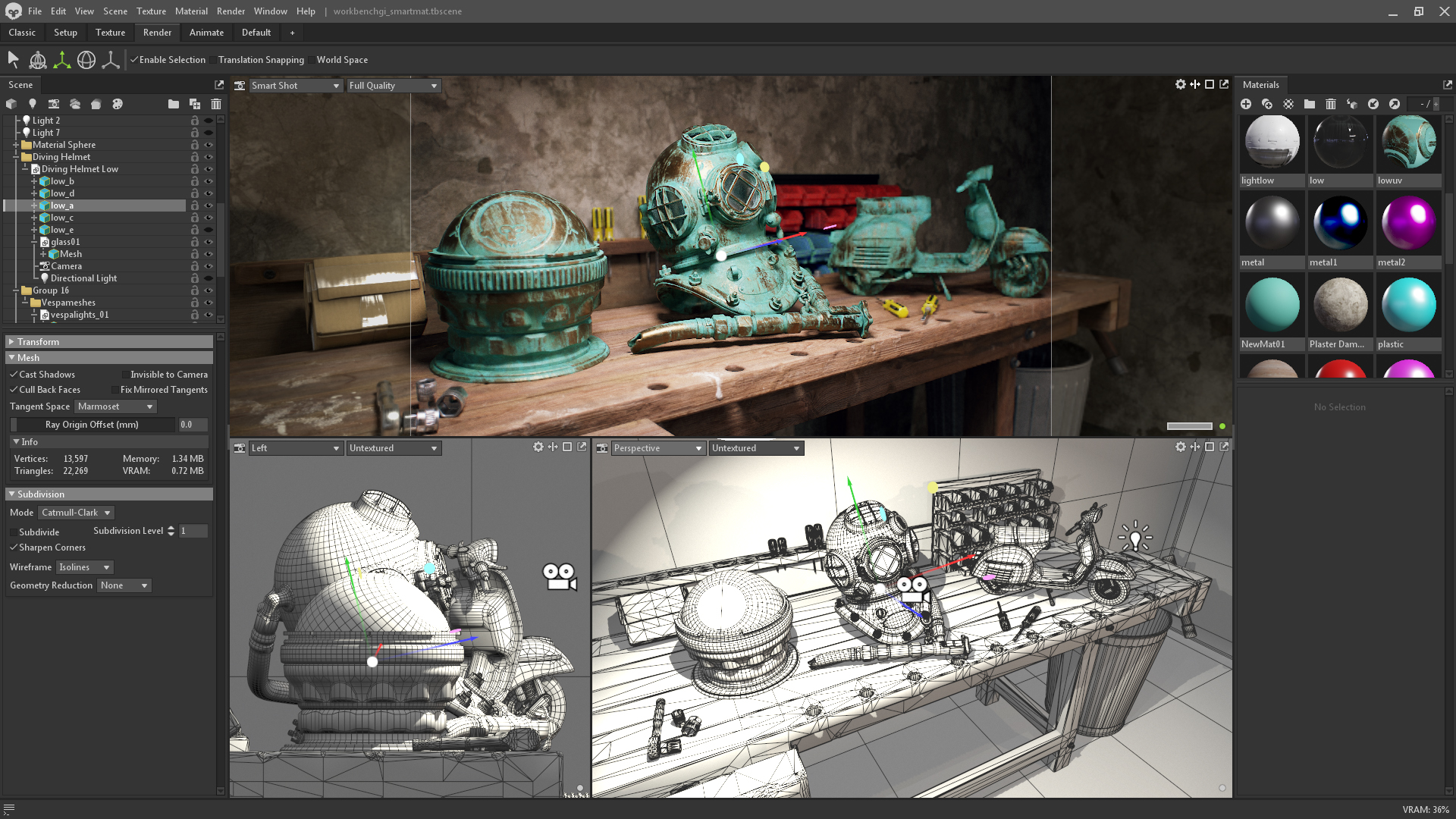Click Enable Selection button in toolbar

click(x=165, y=59)
